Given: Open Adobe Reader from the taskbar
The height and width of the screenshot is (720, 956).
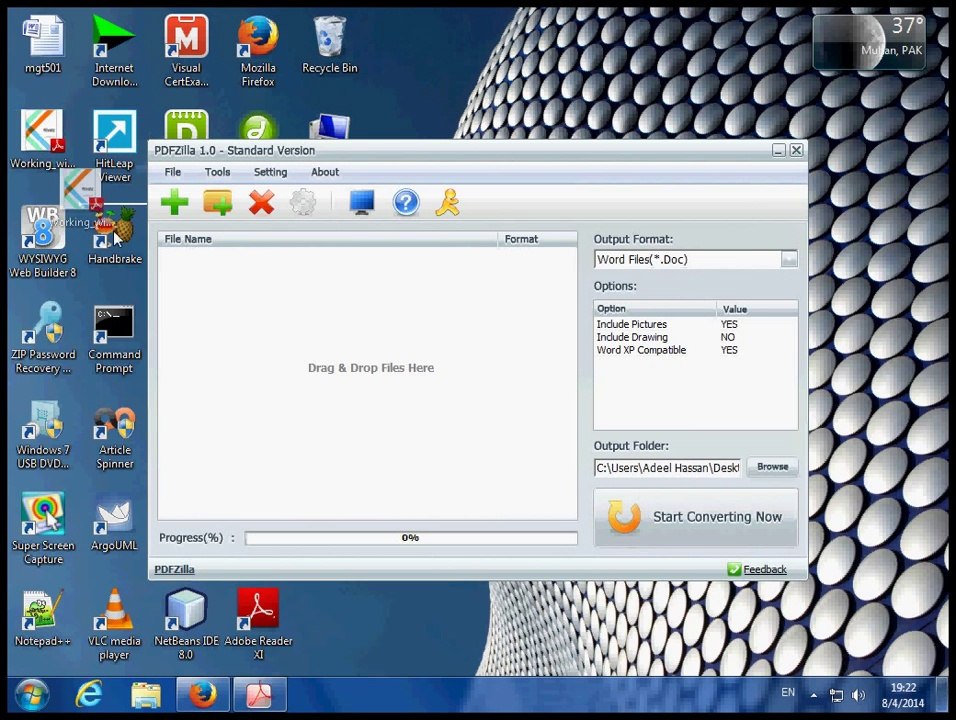Looking at the screenshot, I should (259, 694).
